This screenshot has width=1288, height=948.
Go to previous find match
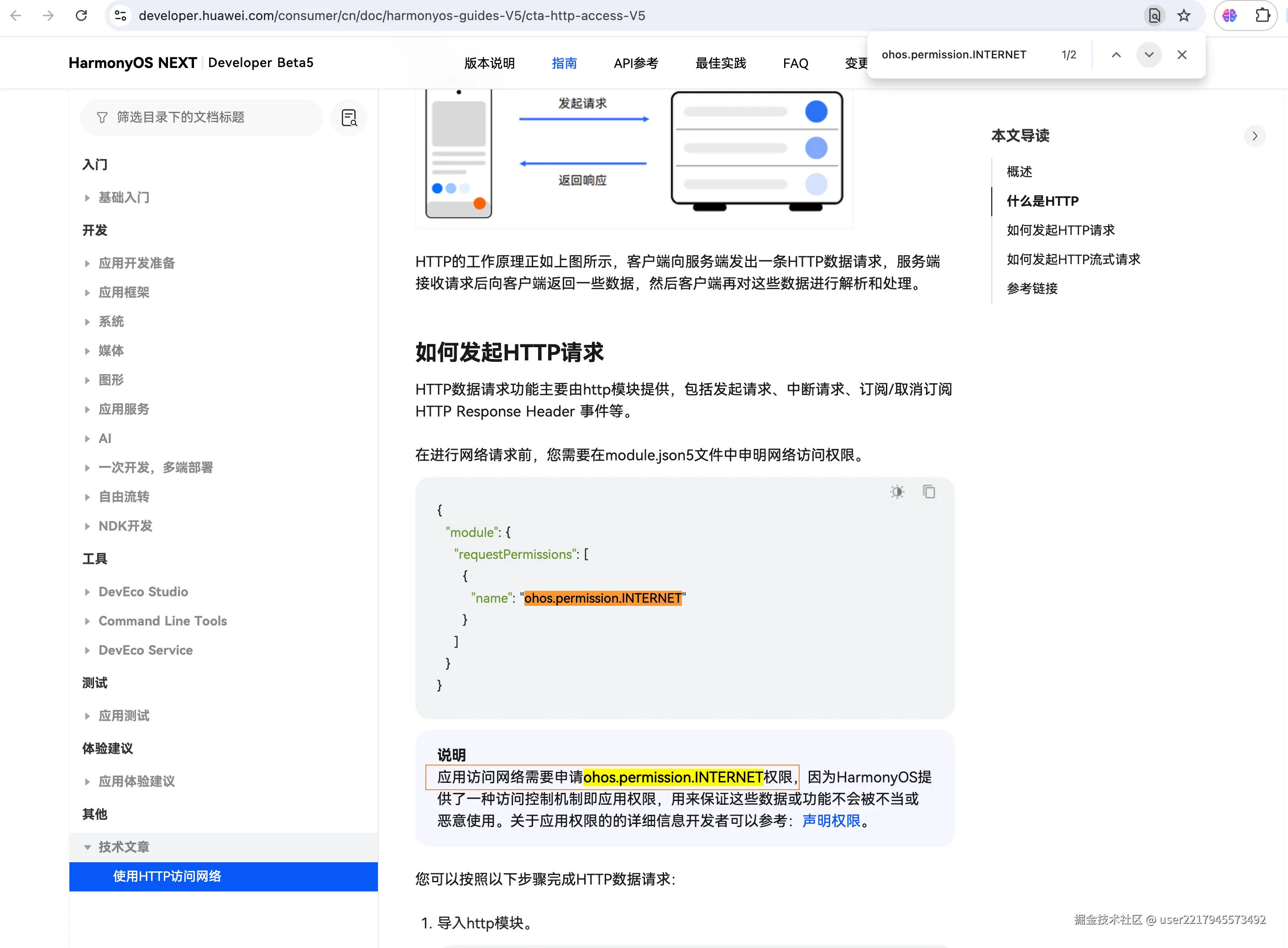click(x=1116, y=55)
